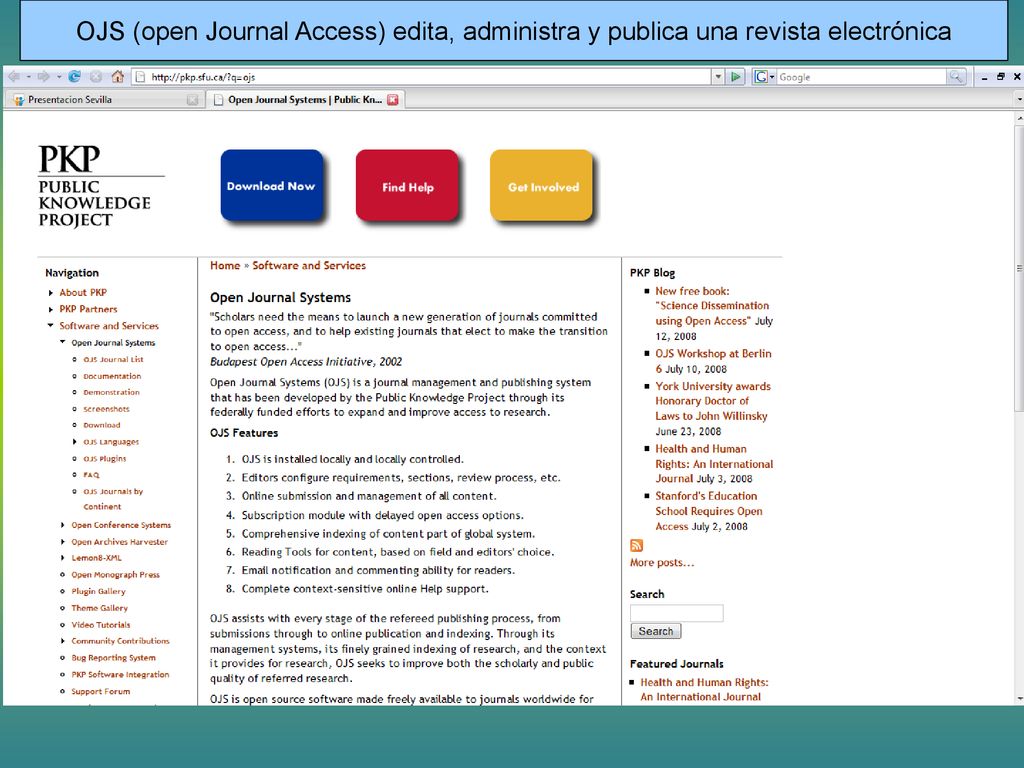The height and width of the screenshot is (768, 1024).
Task: Close the Open Journal Systems tab
Action: (x=392, y=100)
